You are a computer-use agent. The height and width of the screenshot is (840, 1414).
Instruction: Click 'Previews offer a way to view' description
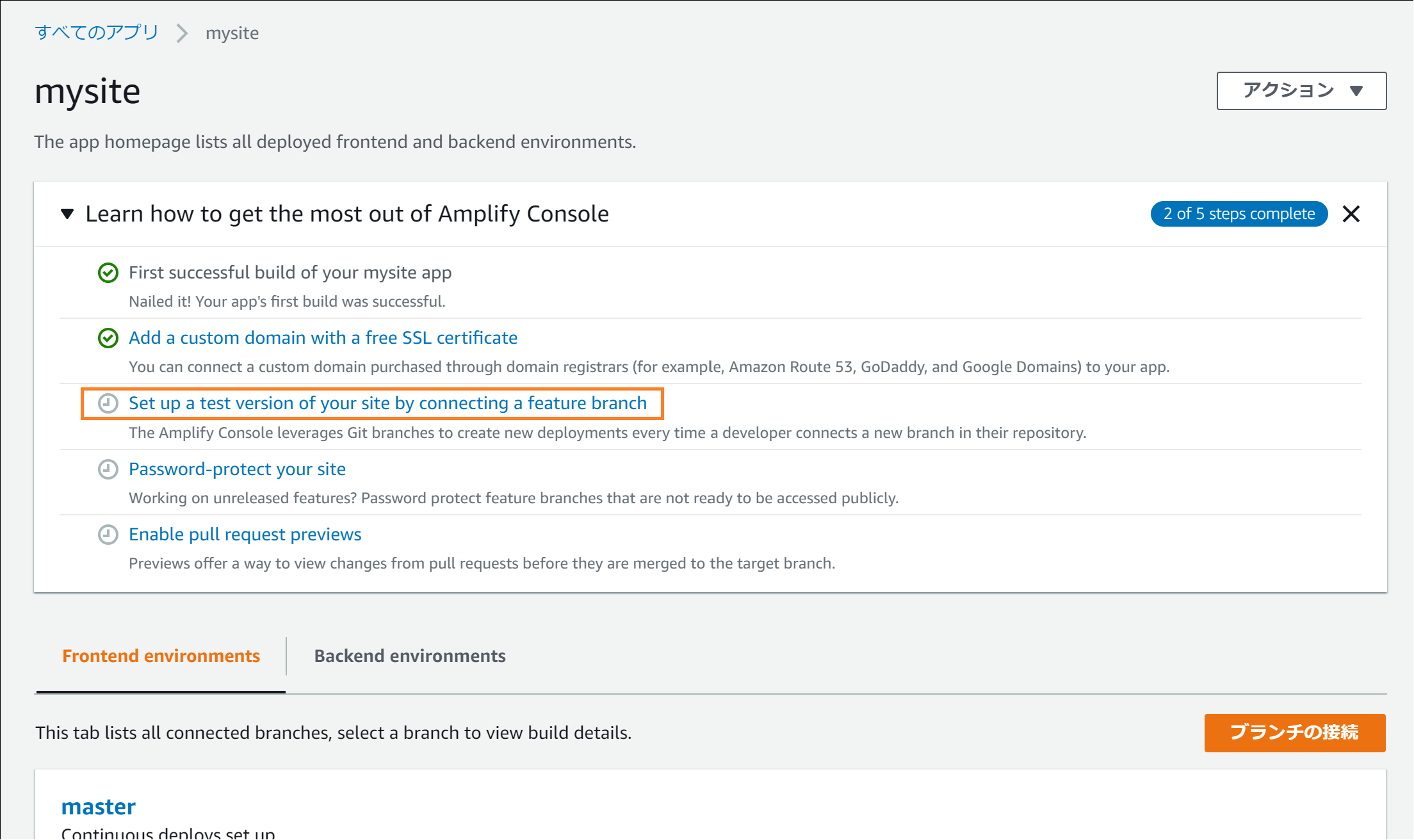[x=482, y=563]
